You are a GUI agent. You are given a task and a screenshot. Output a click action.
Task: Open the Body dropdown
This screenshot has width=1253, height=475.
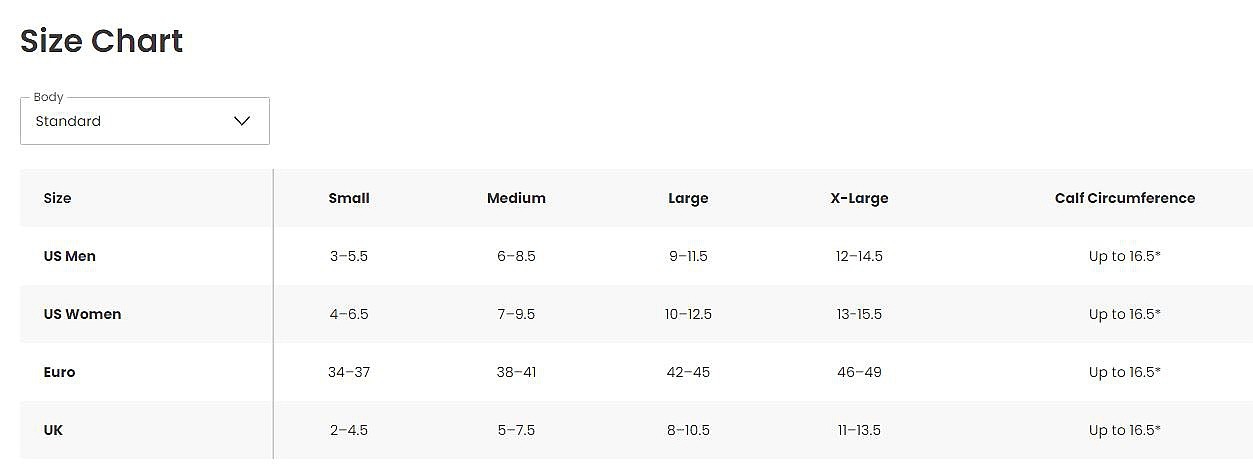[x=144, y=121]
